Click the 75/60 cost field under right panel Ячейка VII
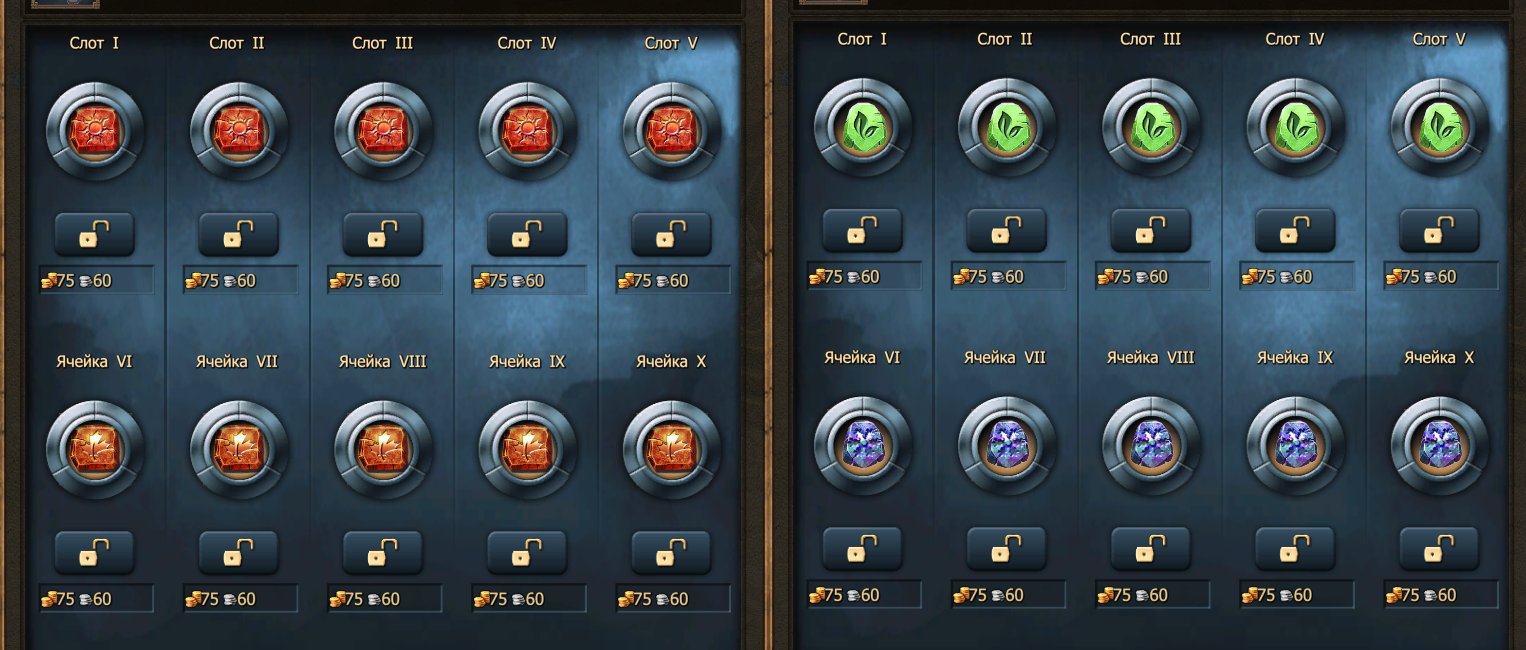This screenshot has width=1526, height=650. (1008, 594)
